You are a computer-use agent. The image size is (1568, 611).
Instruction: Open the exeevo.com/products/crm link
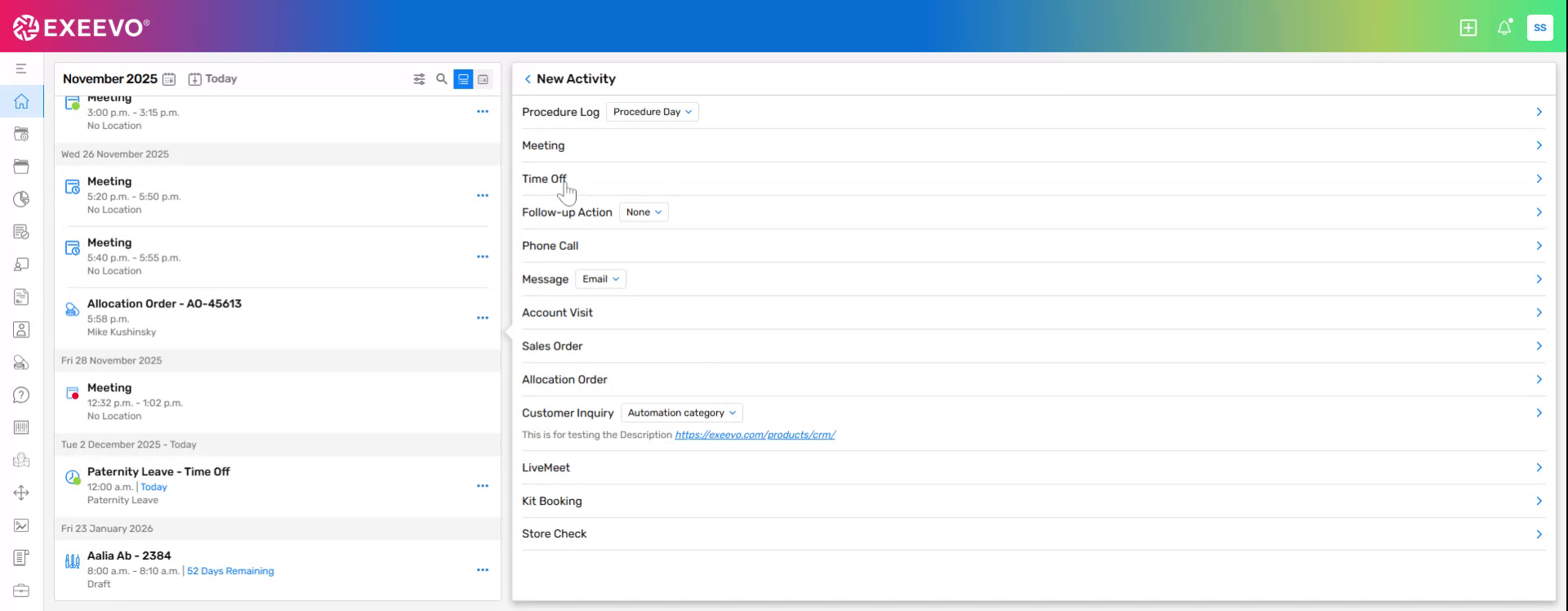(x=755, y=435)
